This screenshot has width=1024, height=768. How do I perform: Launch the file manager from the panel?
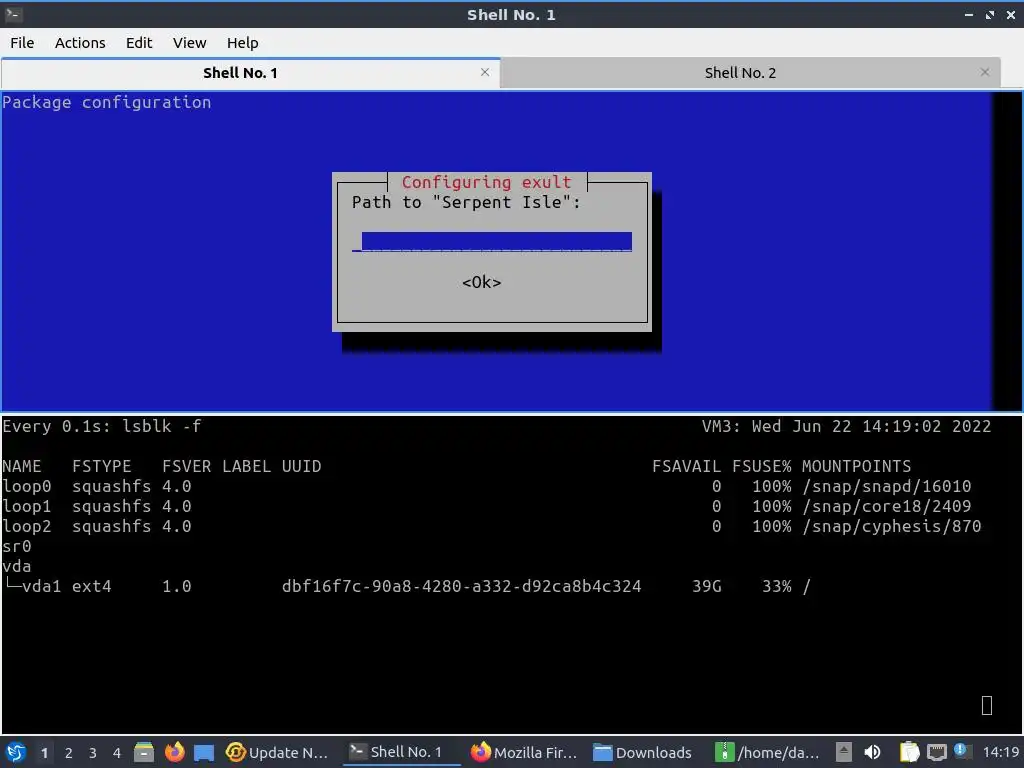click(144, 752)
